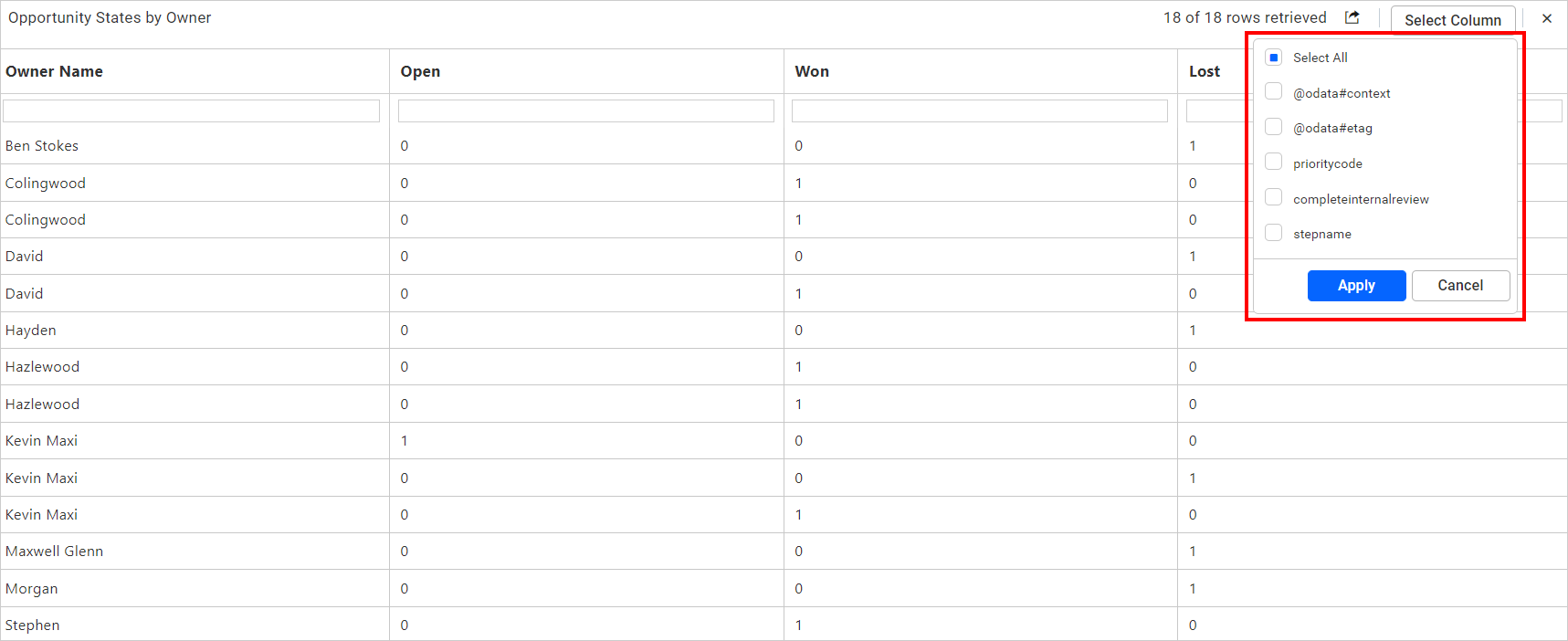Focus the Owner Name filter field
This screenshot has width=1568, height=641.
pos(191,110)
